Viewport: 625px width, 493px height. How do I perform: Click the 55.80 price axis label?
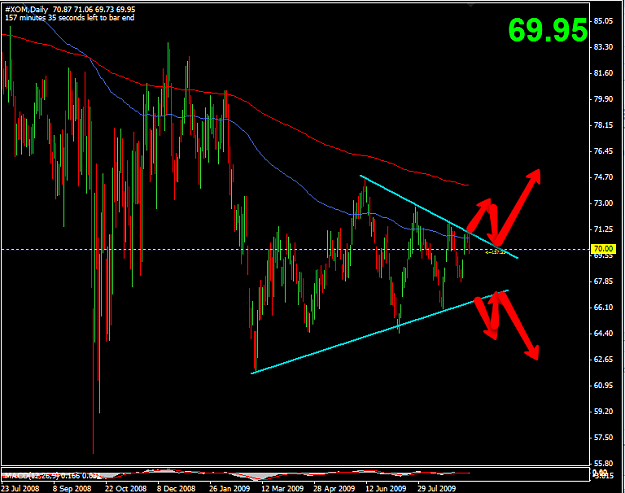(603, 464)
